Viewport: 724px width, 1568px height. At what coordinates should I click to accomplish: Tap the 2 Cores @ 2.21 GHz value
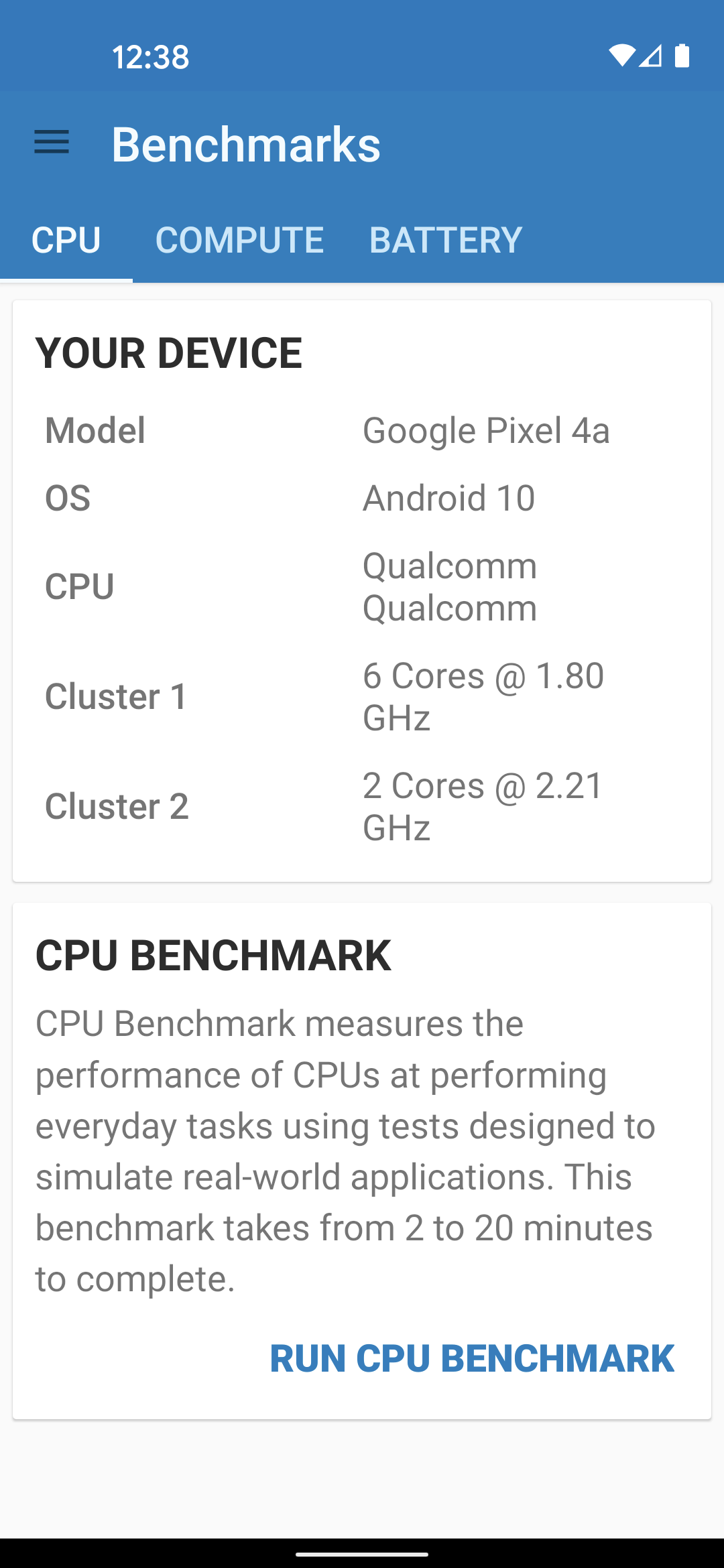(483, 806)
